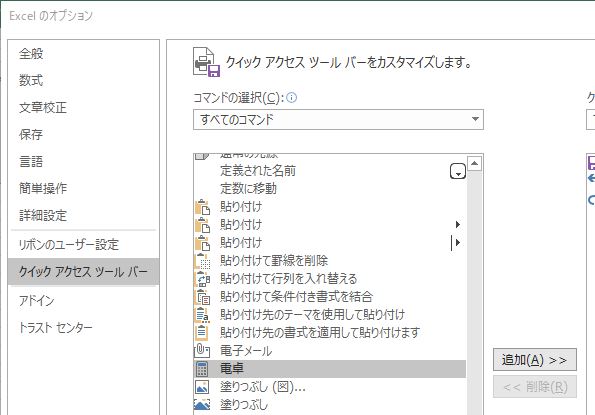
Task: Click the info icon beside コマンドの選択
Action: coord(291,98)
